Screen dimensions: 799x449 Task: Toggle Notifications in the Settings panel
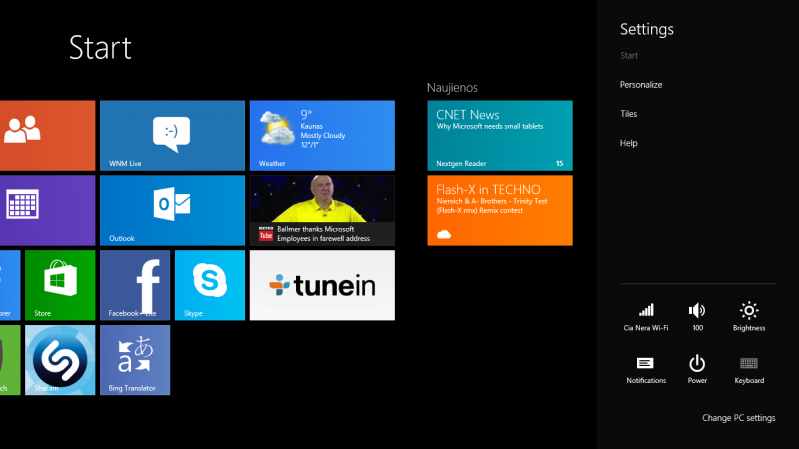click(x=646, y=368)
